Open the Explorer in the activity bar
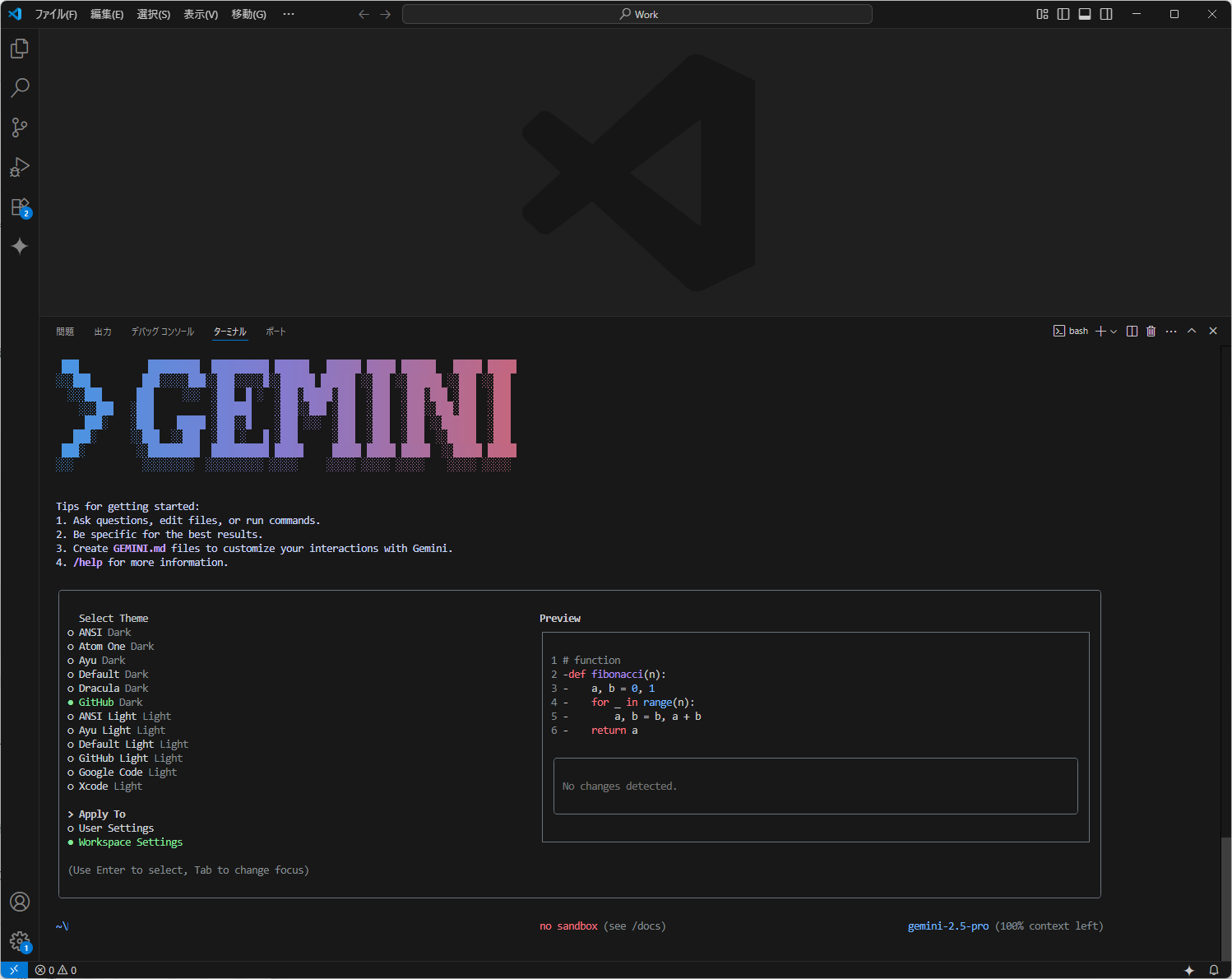The image size is (1232, 979). click(19, 48)
